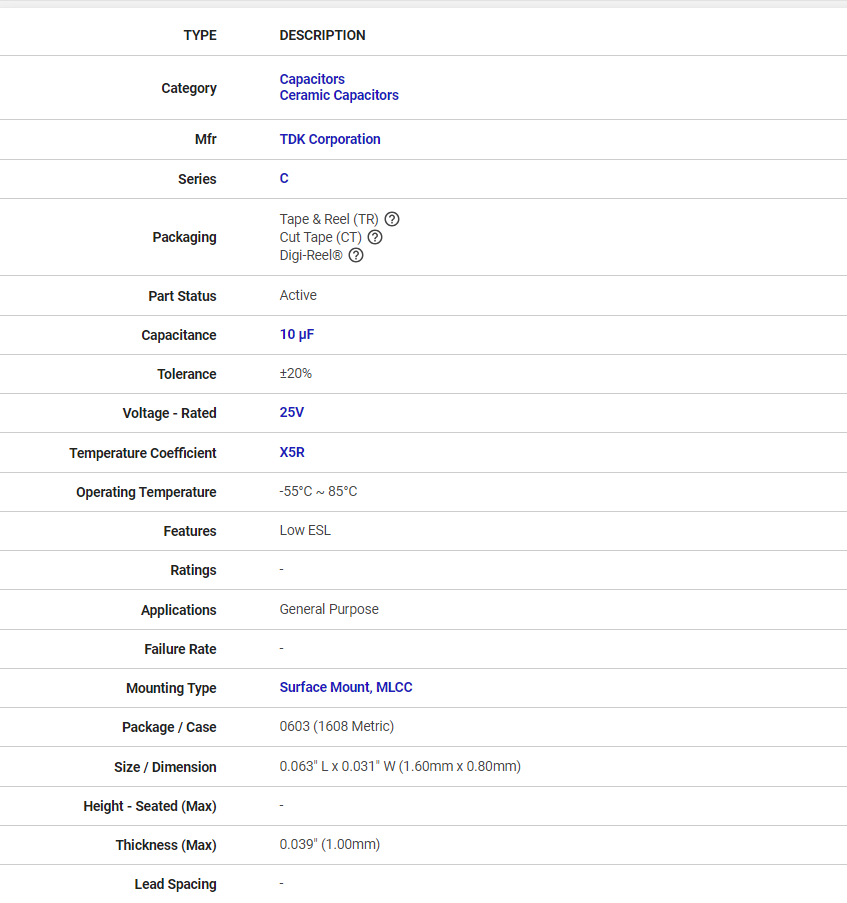The width and height of the screenshot is (847, 903).
Task: Click the DESCRIPTION column header
Action: (x=322, y=35)
